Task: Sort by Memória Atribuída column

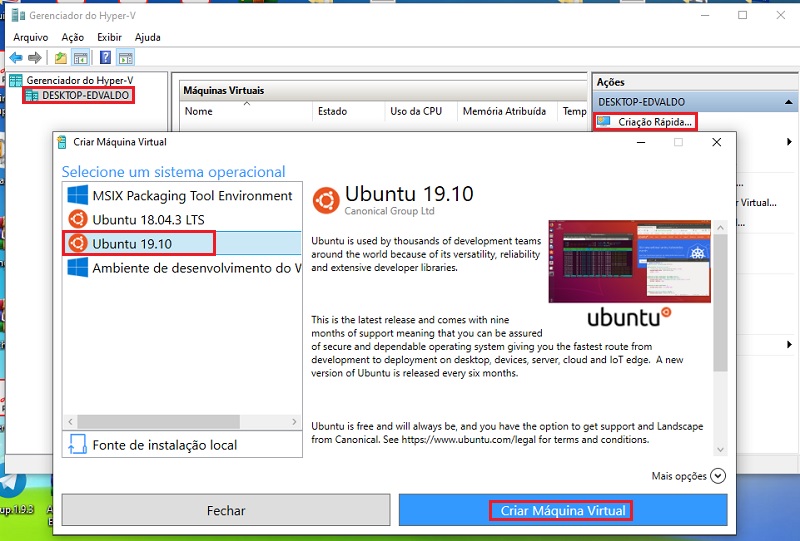Action: click(x=507, y=111)
